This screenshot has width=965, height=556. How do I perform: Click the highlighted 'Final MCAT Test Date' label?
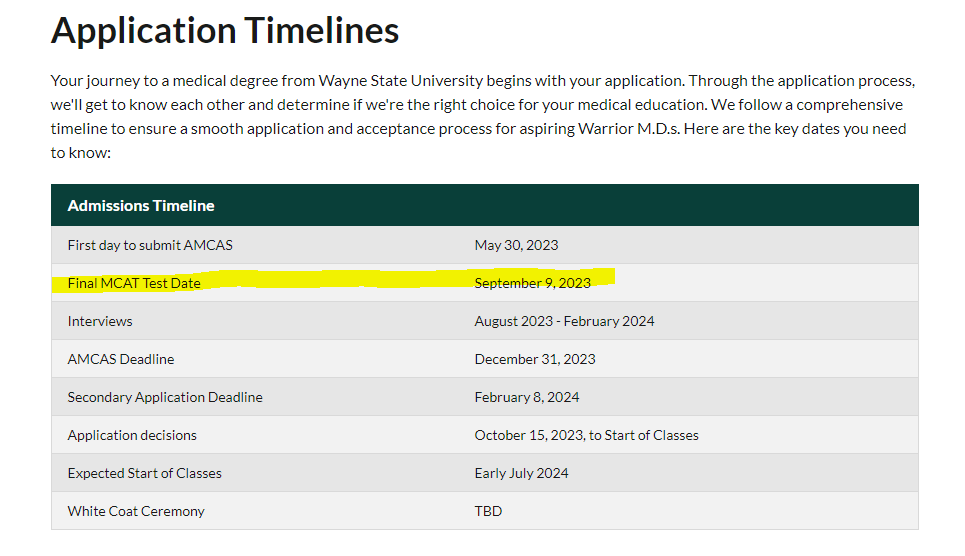tap(134, 283)
